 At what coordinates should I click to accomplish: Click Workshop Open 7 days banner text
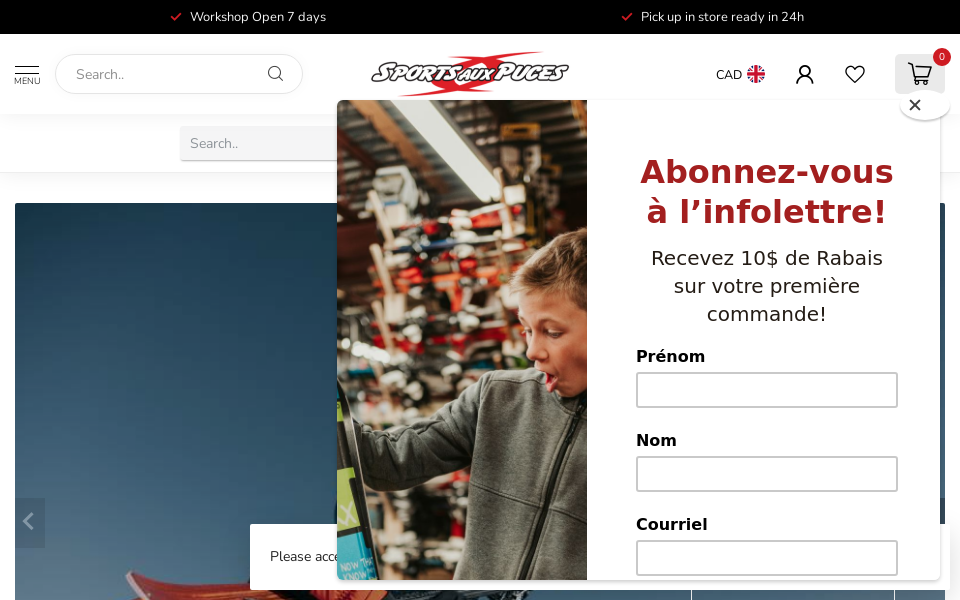(258, 17)
